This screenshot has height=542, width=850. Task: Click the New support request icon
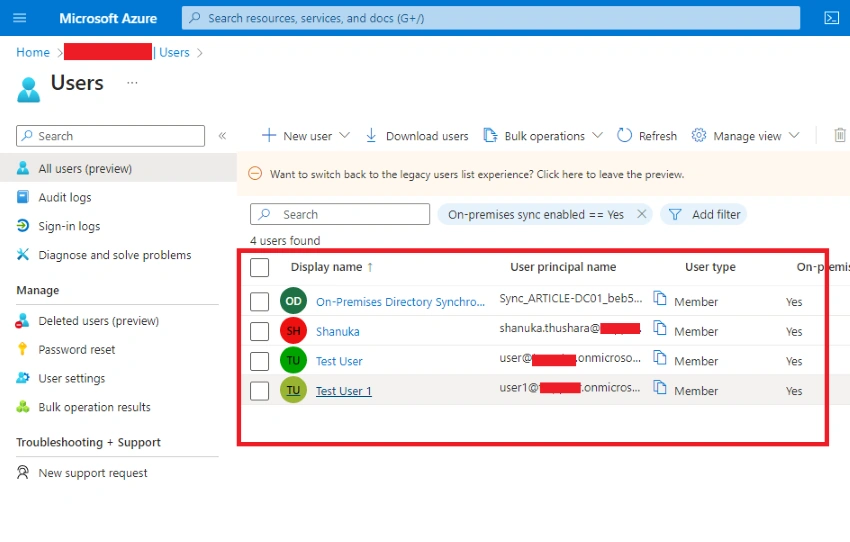(23, 473)
